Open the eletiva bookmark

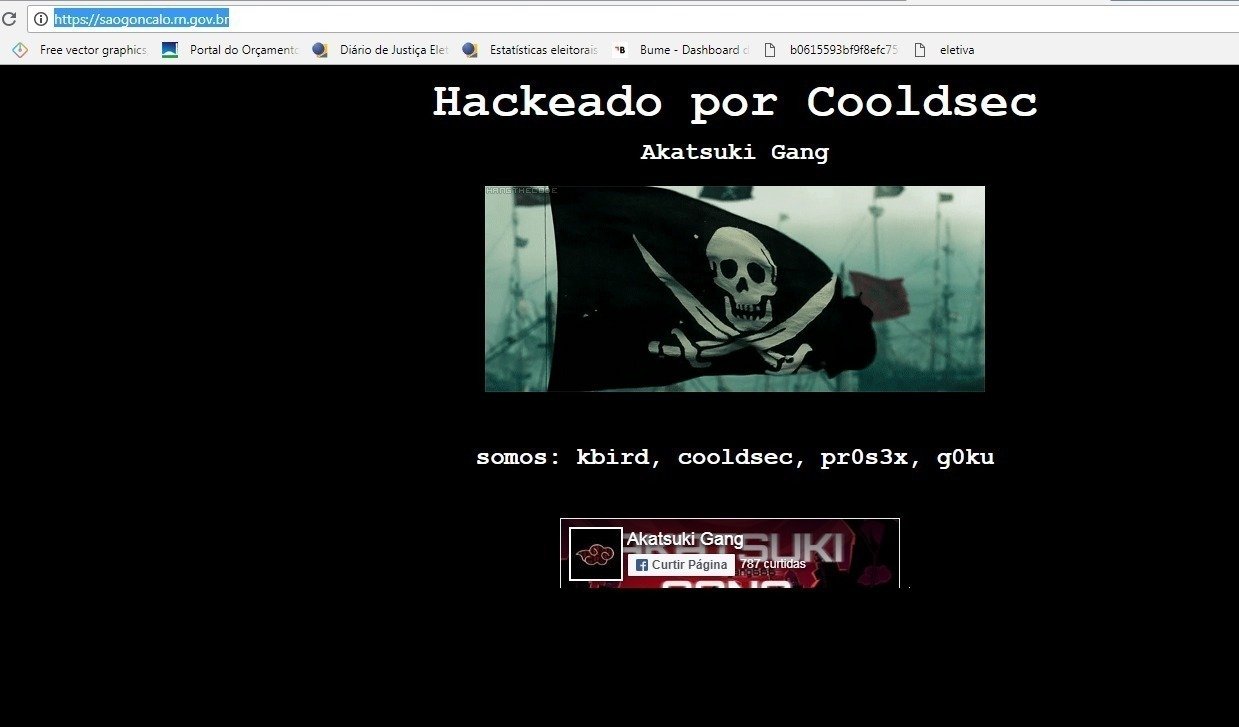pyautogui.click(x=956, y=50)
